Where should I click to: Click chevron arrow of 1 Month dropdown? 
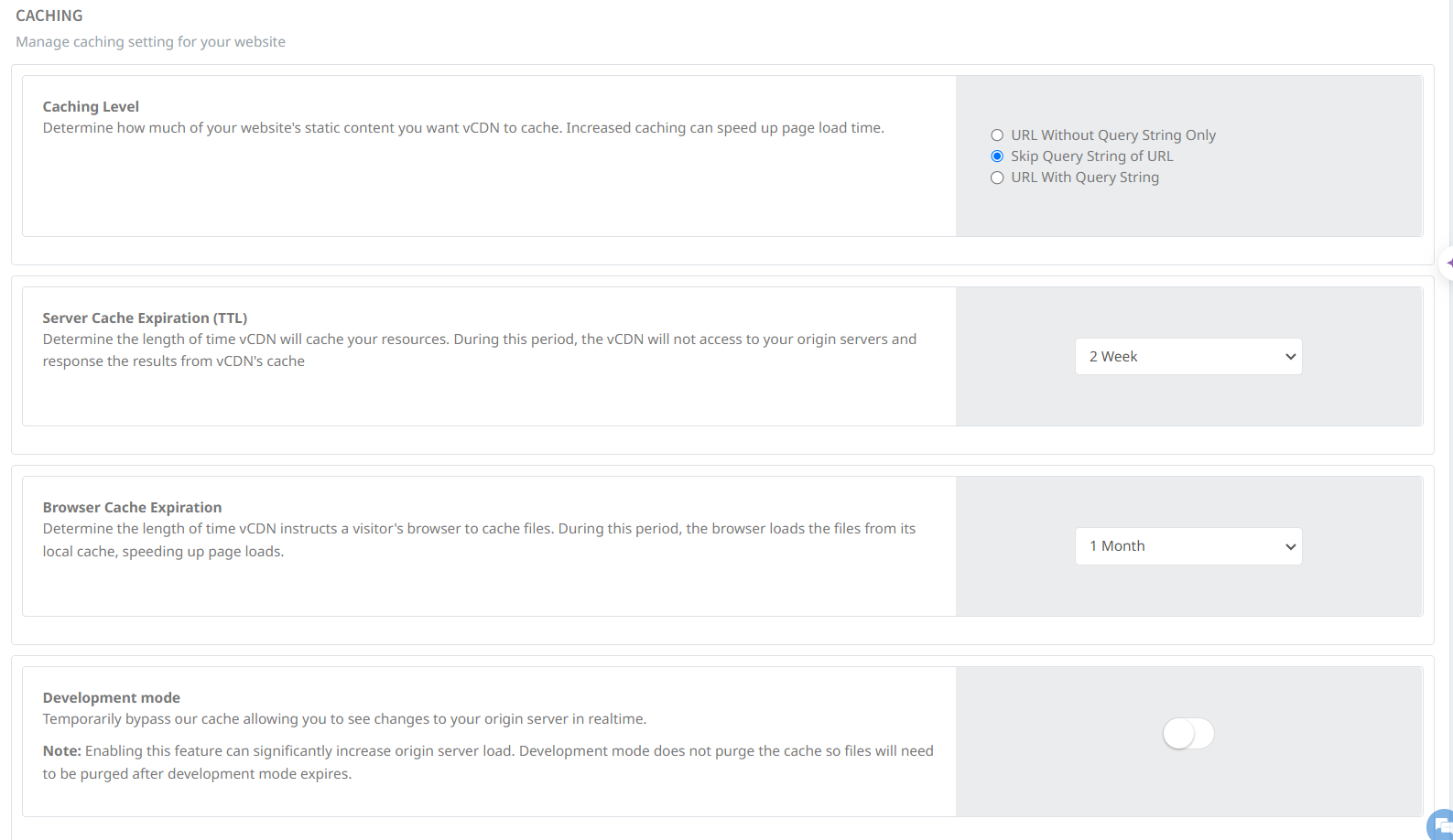pos(1290,546)
